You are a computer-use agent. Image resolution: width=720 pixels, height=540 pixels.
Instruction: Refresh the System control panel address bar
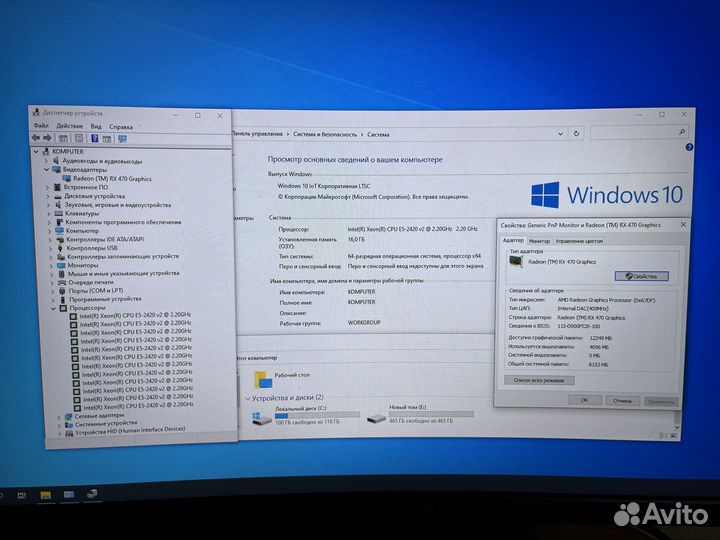(576, 134)
